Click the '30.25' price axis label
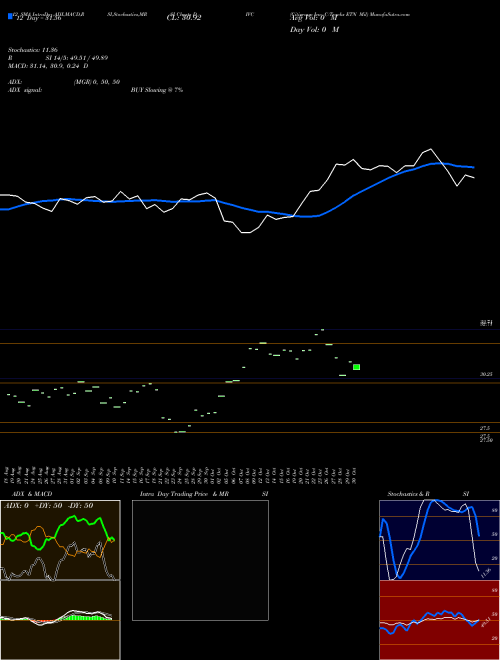The height and width of the screenshot is (660, 500). (x=486, y=374)
